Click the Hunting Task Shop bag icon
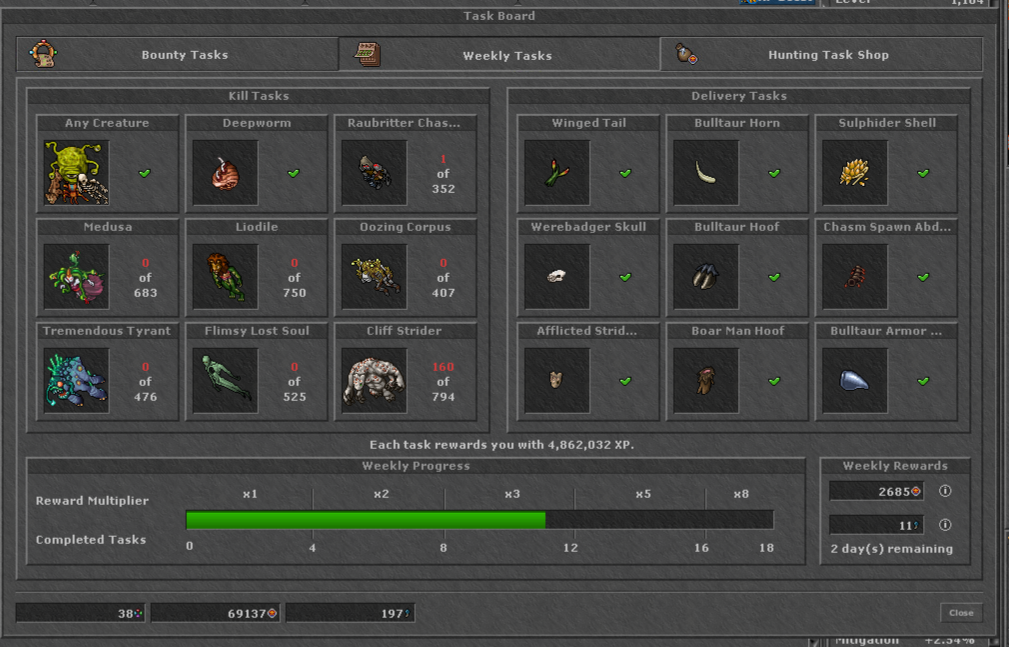This screenshot has width=1009, height=647. 686,54
